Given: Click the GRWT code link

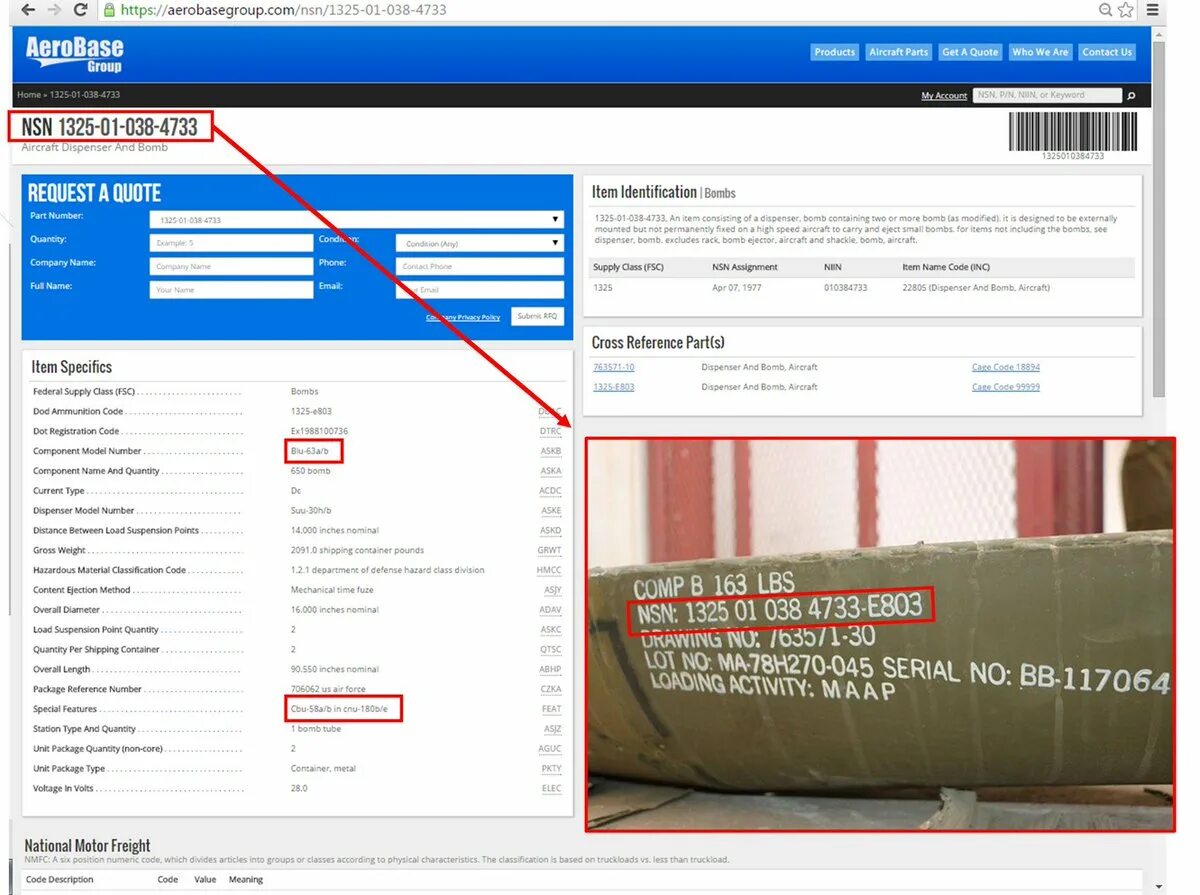Looking at the screenshot, I should [x=550, y=551].
